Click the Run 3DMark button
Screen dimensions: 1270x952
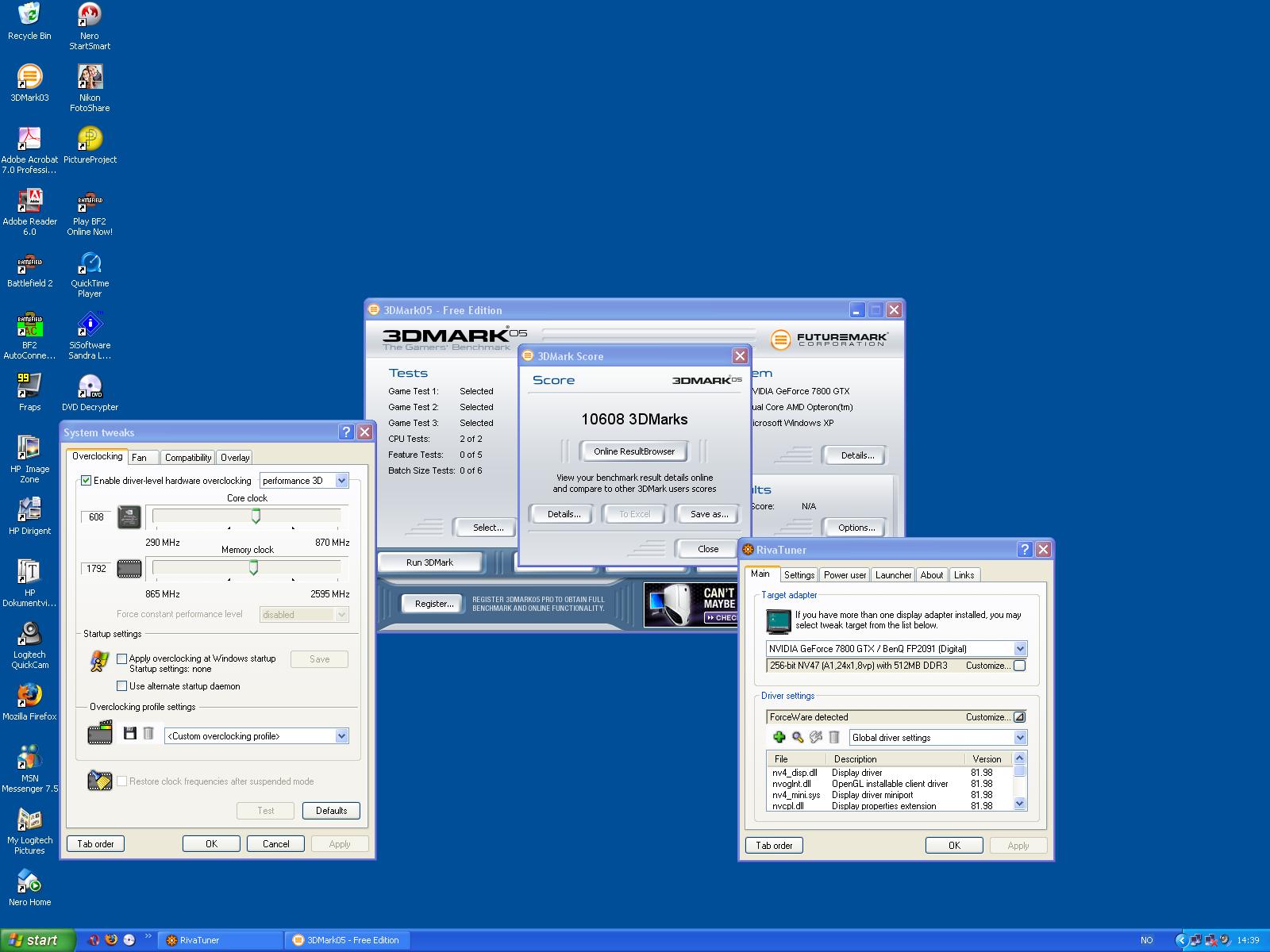[429, 562]
